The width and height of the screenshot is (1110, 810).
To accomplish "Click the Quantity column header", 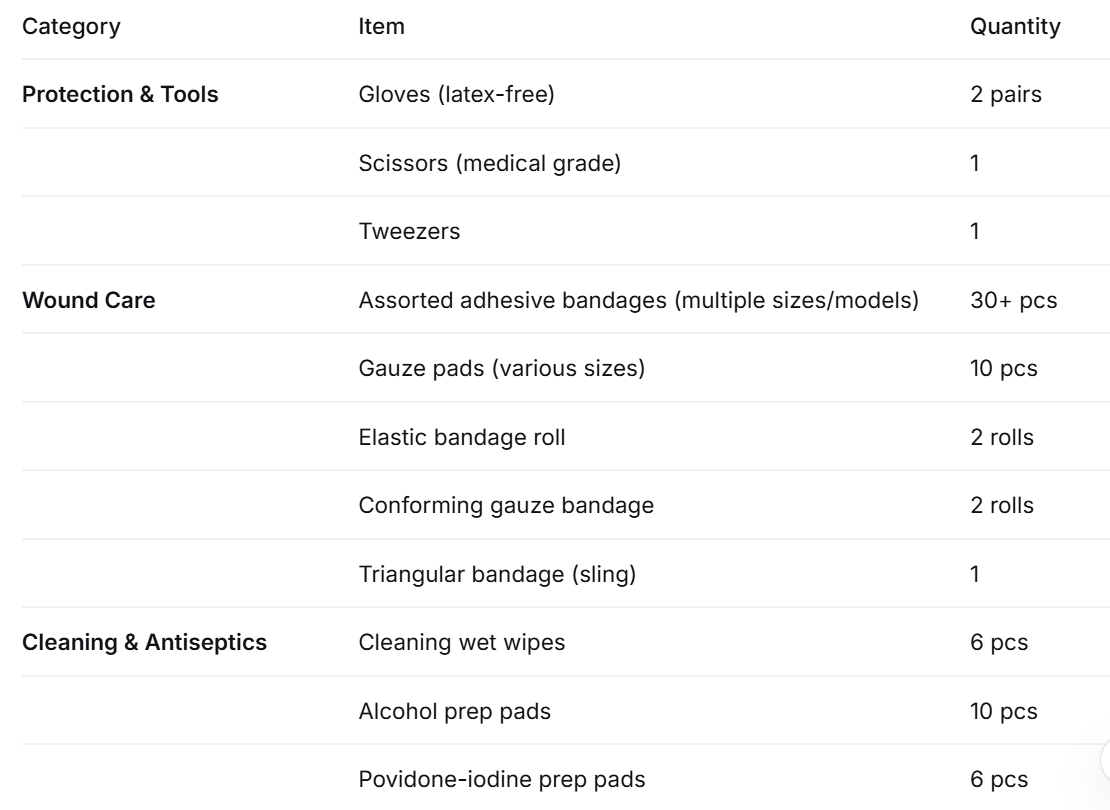I will click(x=1014, y=26).
